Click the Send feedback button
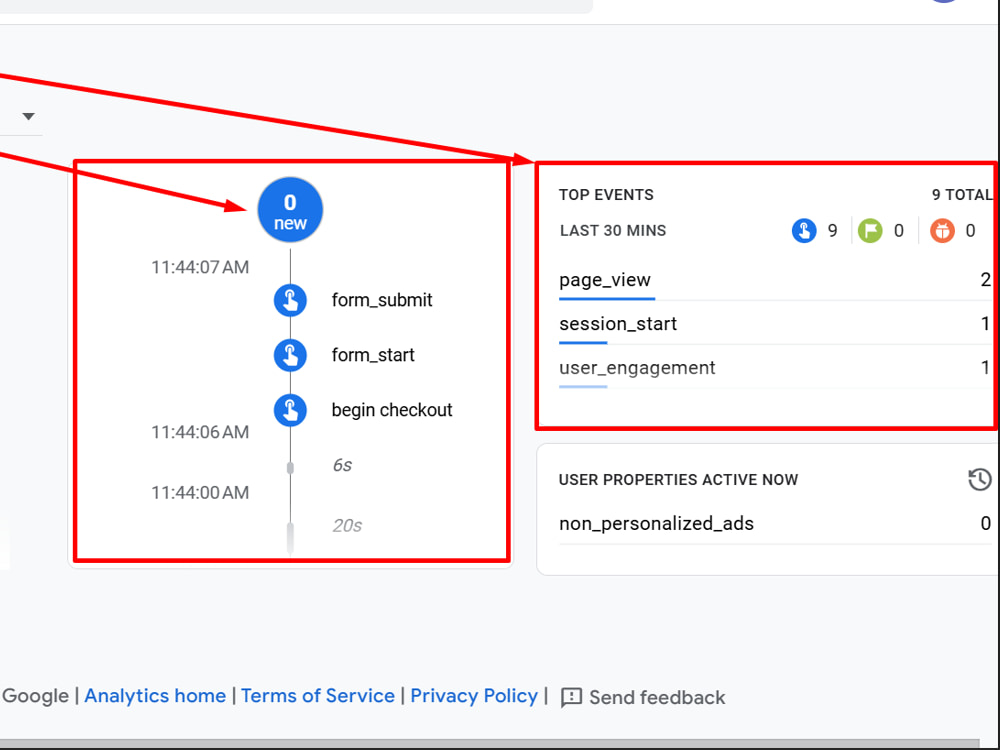Screen dimensions: 1000x750 click(643, 697)
